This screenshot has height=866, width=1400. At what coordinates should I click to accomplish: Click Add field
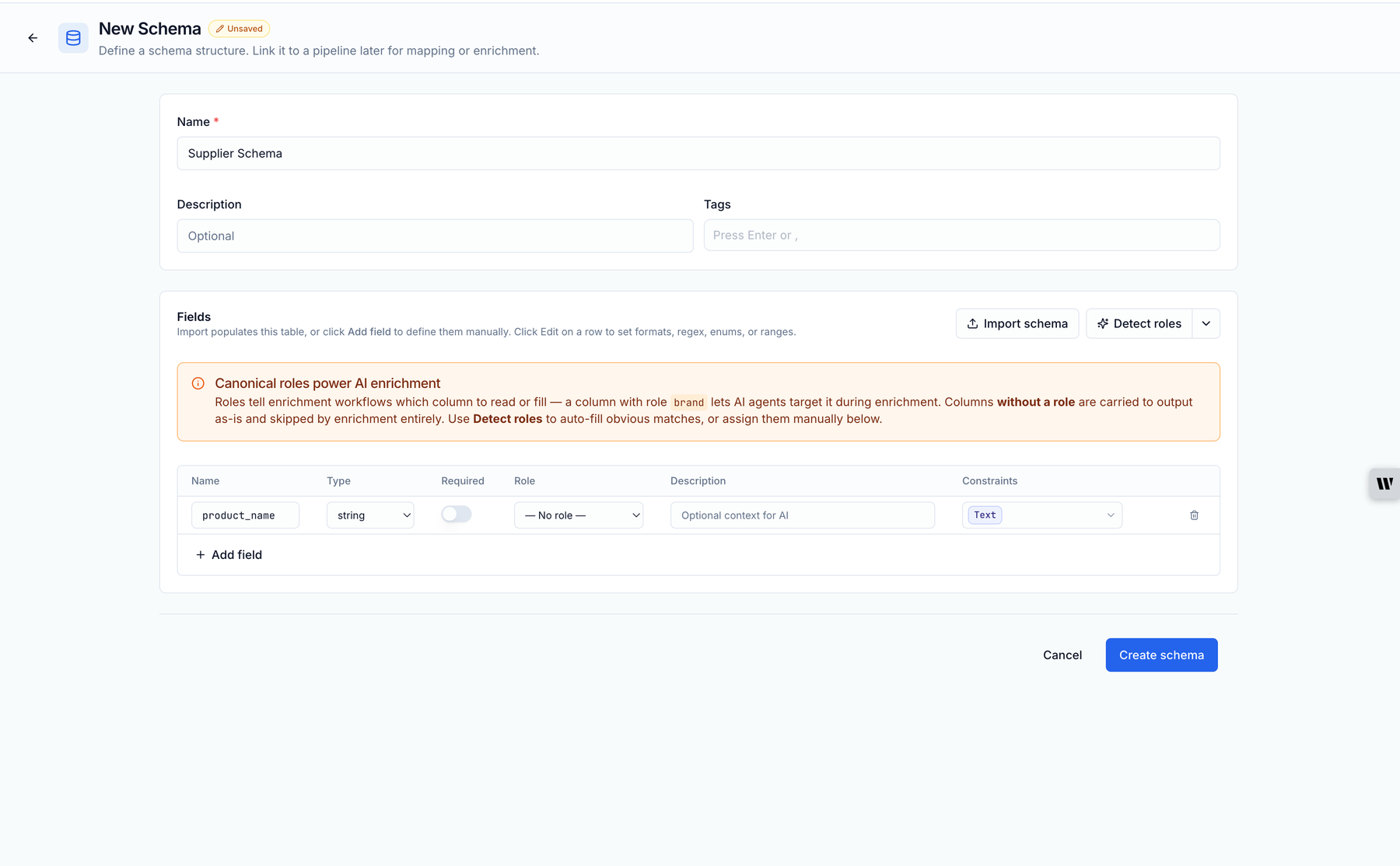pos(229,554)
